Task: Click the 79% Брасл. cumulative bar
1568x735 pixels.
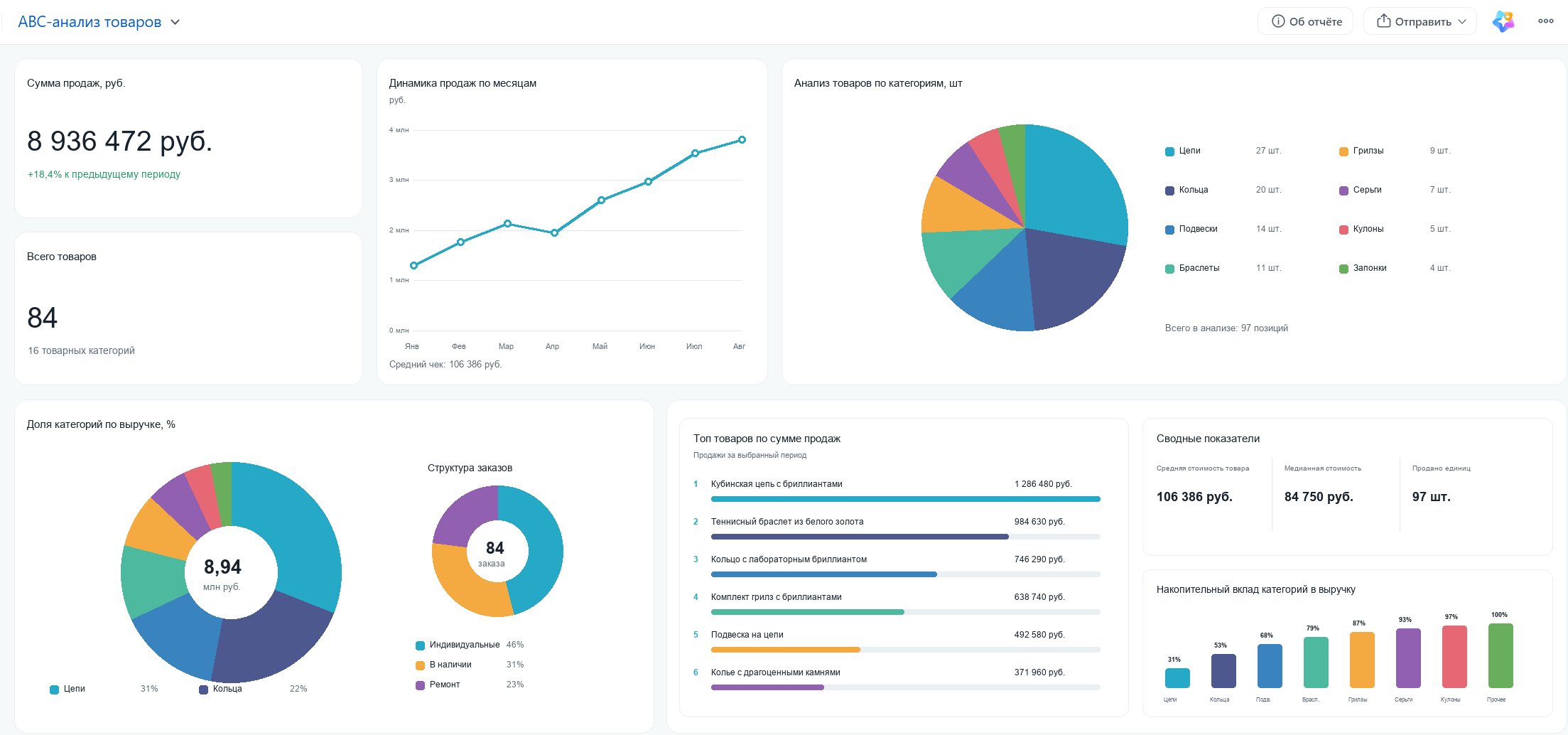Action: pyautogui.click(x=1316, y=662)
